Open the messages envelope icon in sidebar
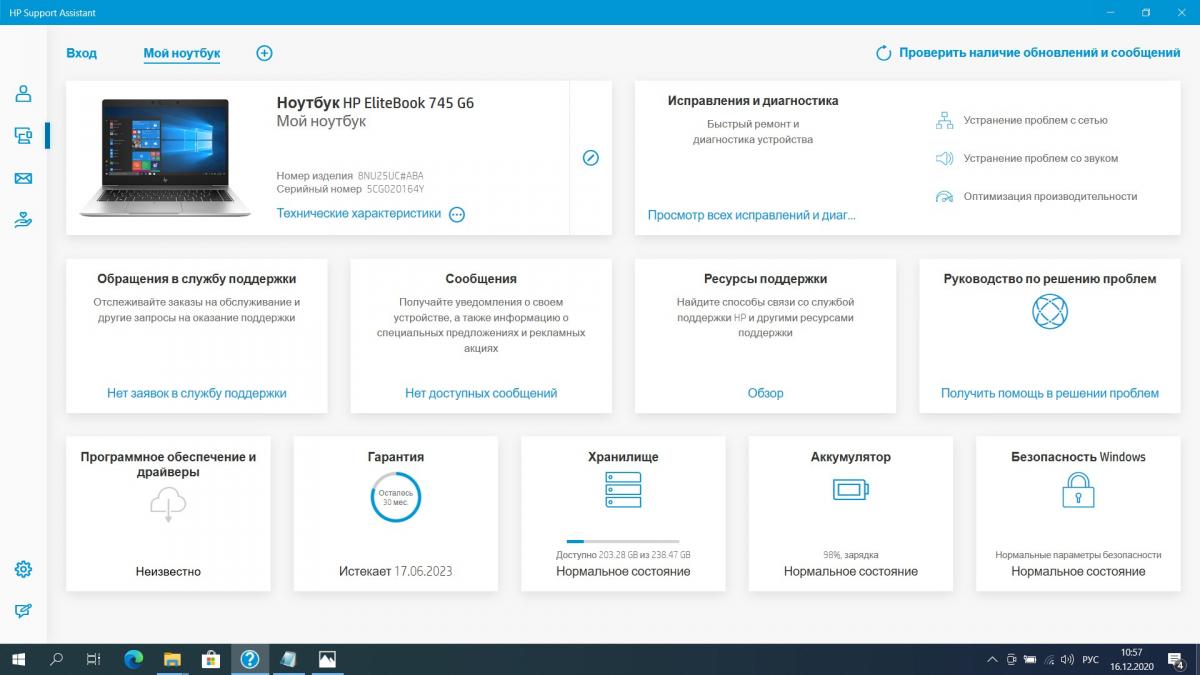The height and width of the screenshot is (675, 1200). click(x=23, y=179)
